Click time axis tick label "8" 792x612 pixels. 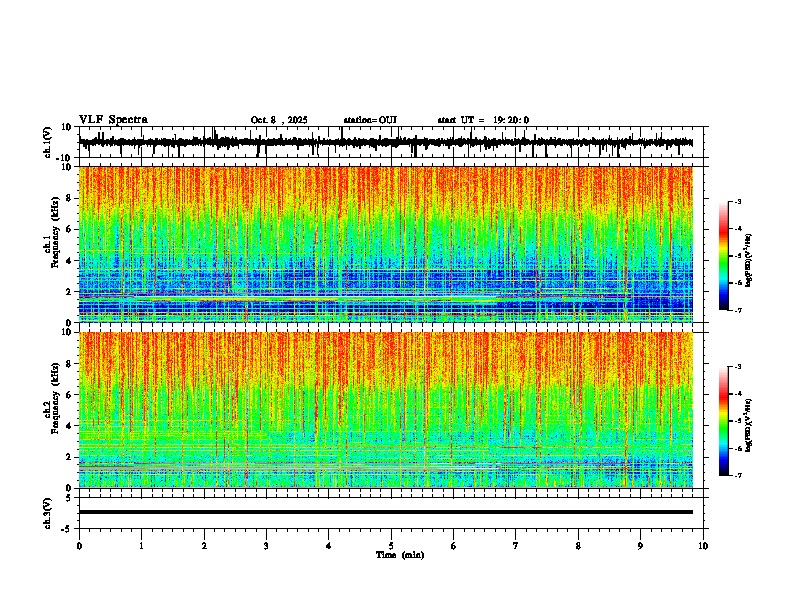[x=578, y=546]
